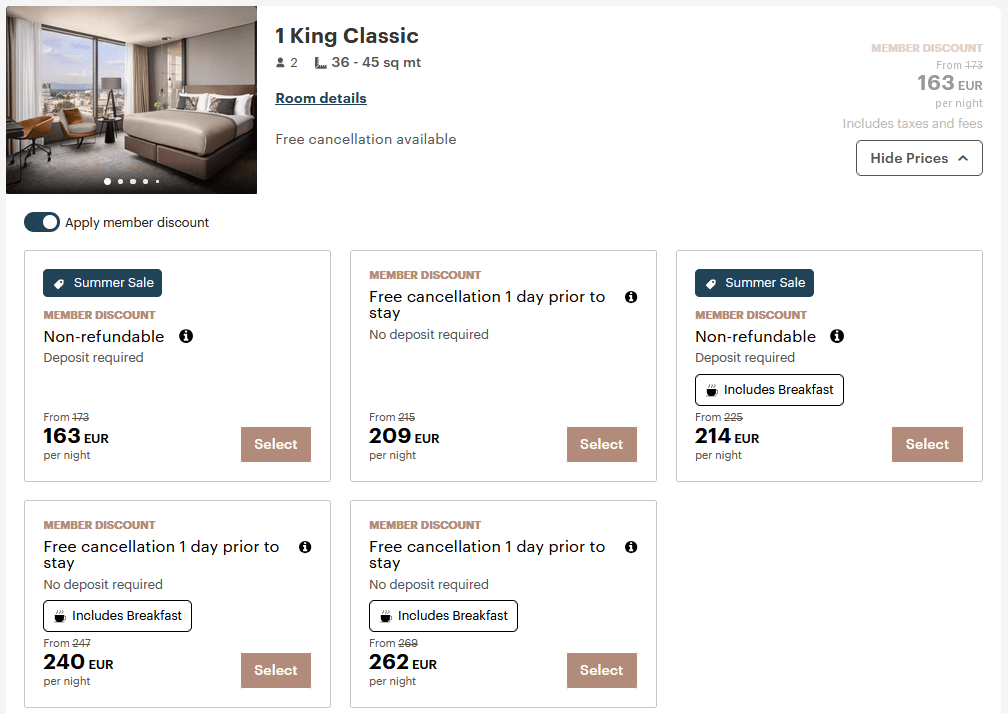Click Summer Sale tag on 163 EUR rate
This screenshot has width=1008, height=714.
[x=102, y=283]
